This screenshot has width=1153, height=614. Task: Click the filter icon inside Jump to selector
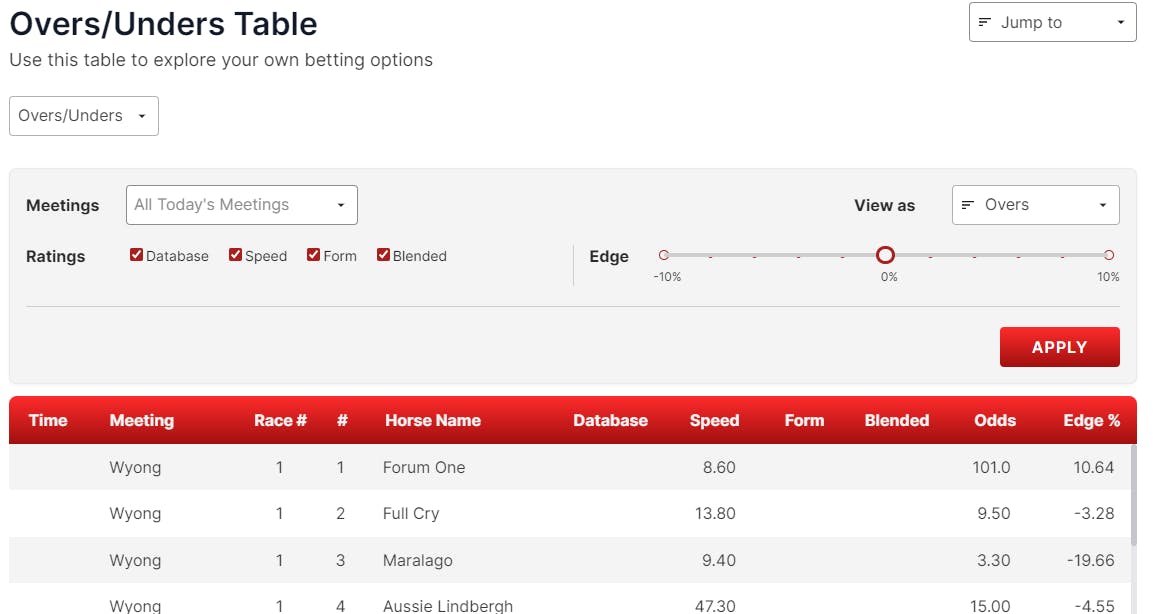986,22
